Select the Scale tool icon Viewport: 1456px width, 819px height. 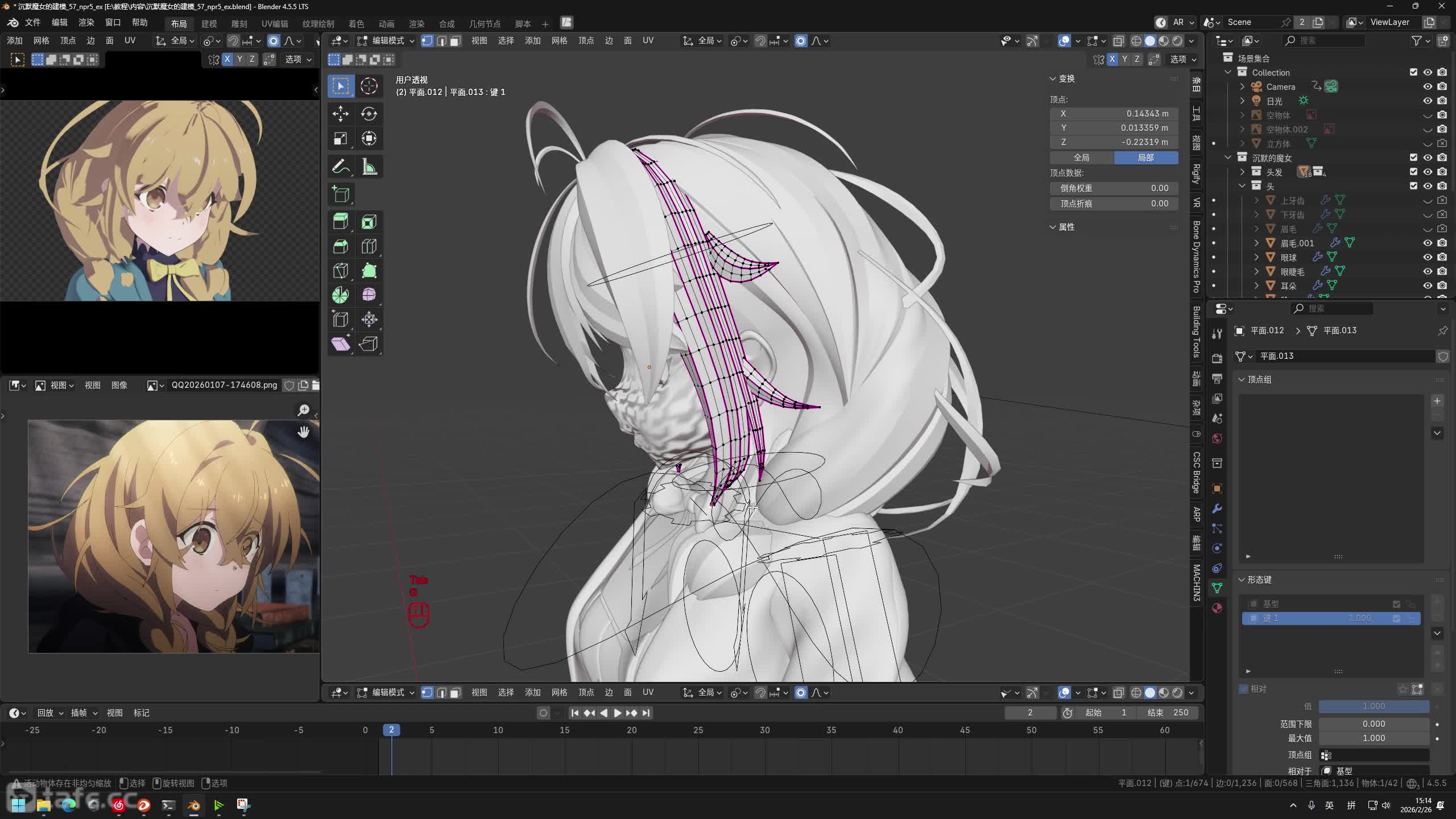click(x=340, y=139)
